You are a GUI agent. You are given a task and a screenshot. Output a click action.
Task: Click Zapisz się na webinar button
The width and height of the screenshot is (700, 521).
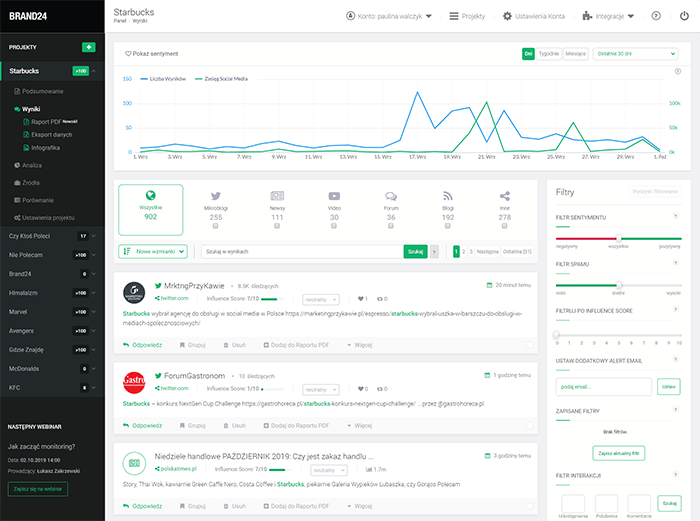point(38,489)
